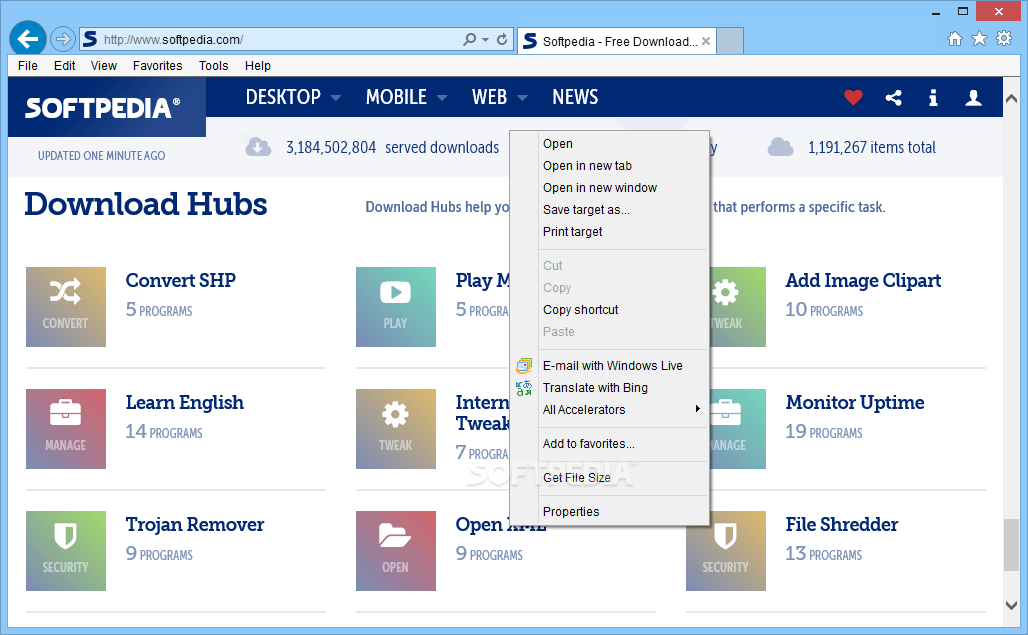This screenshot has height=635, width=1028.
Task: Click the search magnifier in the address bar
Action: [x=469, y=39]
